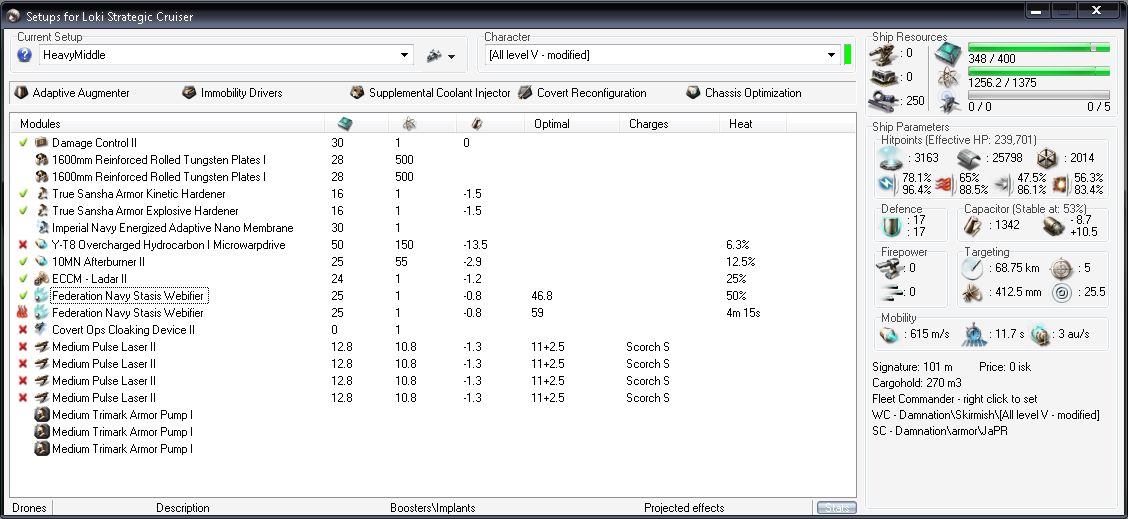Click the Adaptive Augmenter subsystem icon
Viewport: 1128px width, 519px height.
point(21,93)
